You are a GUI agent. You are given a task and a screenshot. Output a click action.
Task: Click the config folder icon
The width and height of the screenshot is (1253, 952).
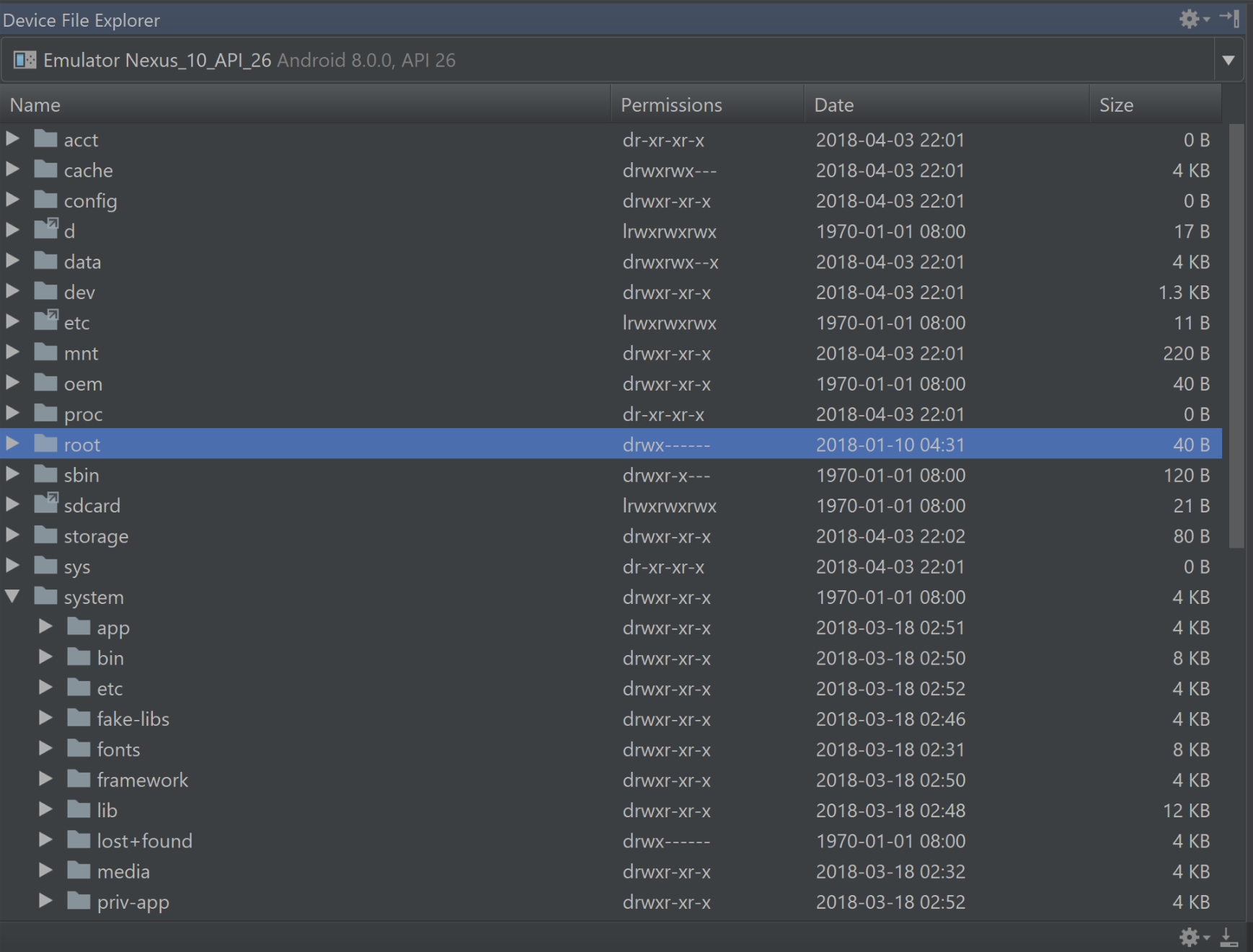(45, 200)
